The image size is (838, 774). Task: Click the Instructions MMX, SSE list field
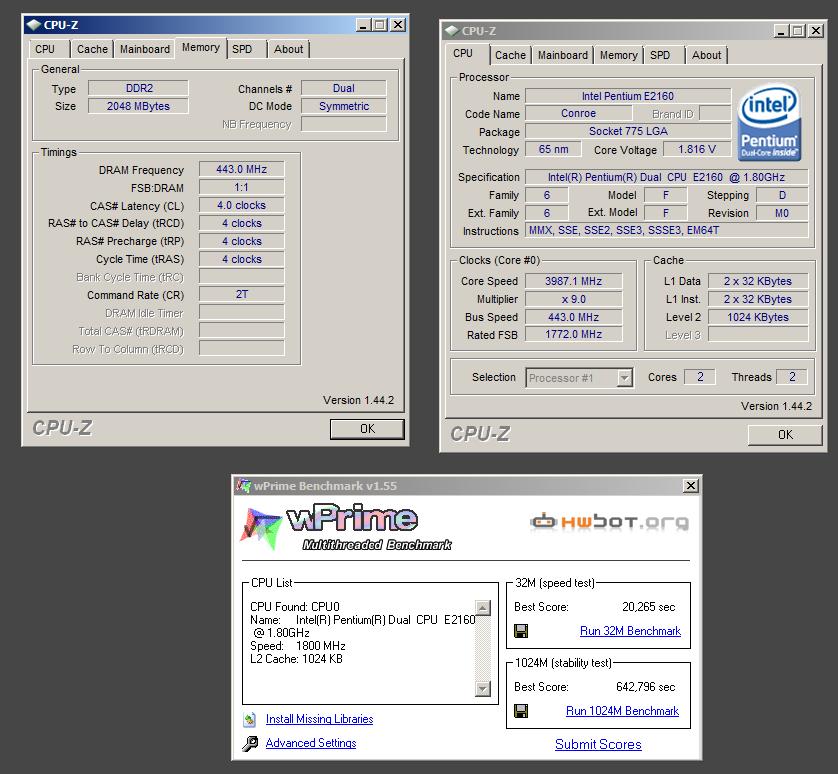click(x=666, y=230)
